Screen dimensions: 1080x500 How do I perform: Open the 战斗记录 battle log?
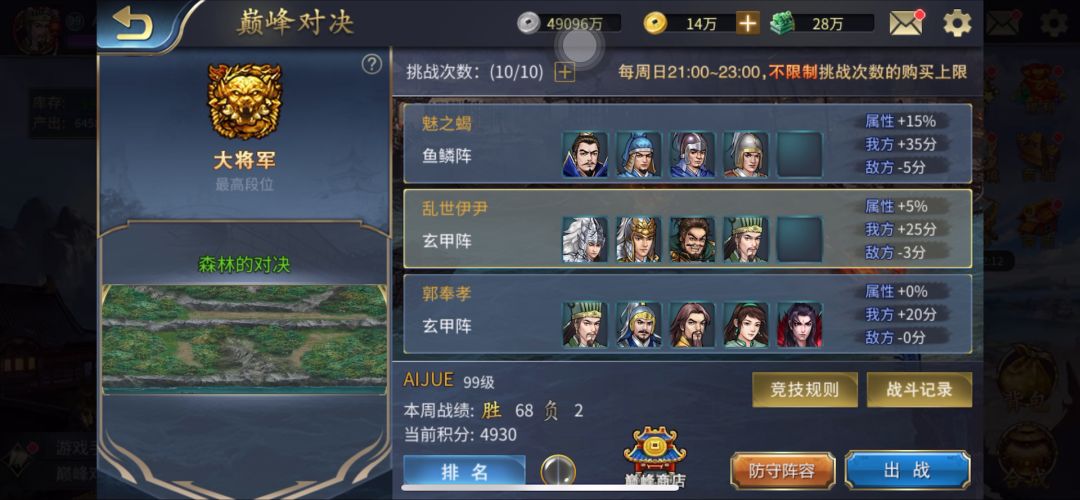pyautogui.click(x=920, y=390)
